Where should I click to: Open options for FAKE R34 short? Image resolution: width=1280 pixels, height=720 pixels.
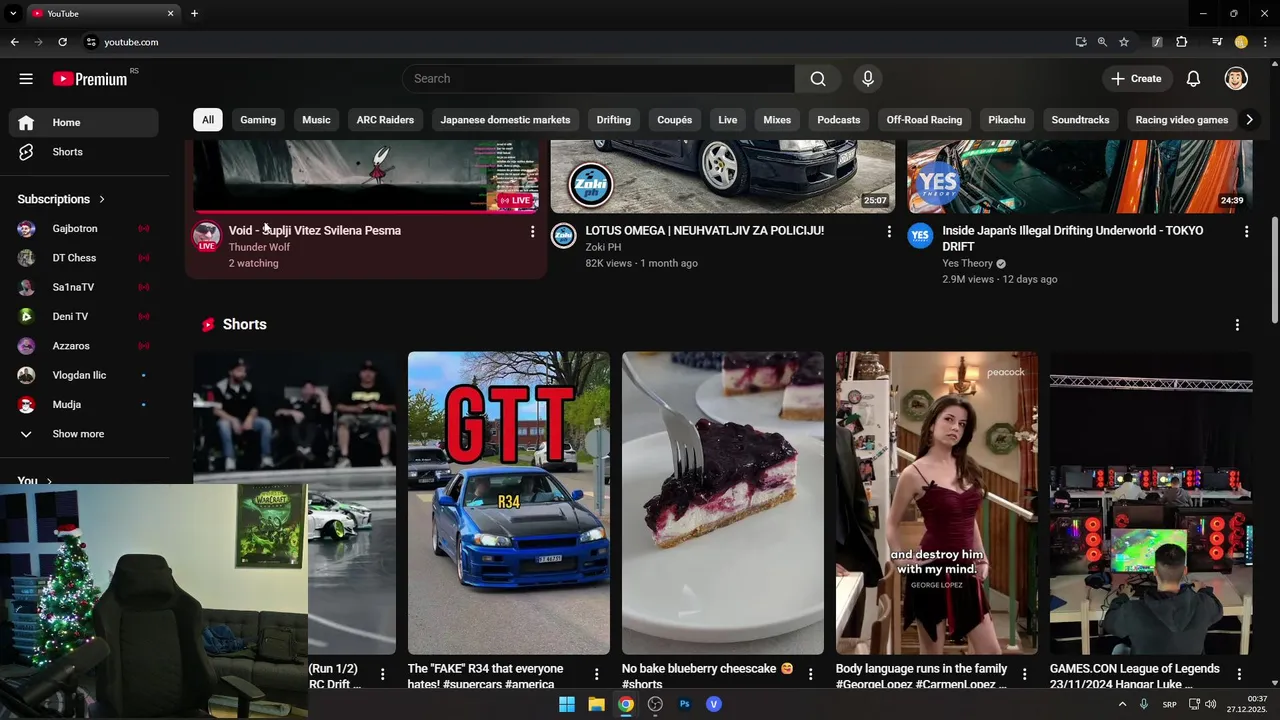pyautogui.click(x=597, y=675)
